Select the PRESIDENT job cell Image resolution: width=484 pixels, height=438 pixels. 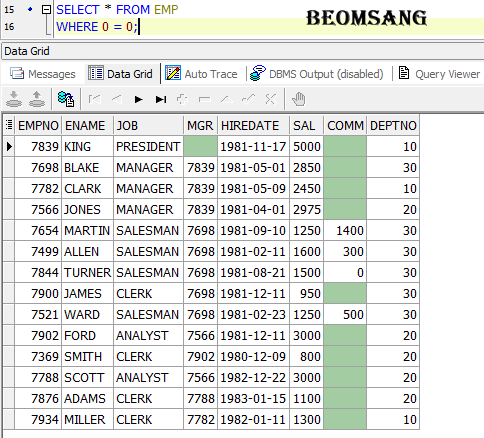click(149, 146)
